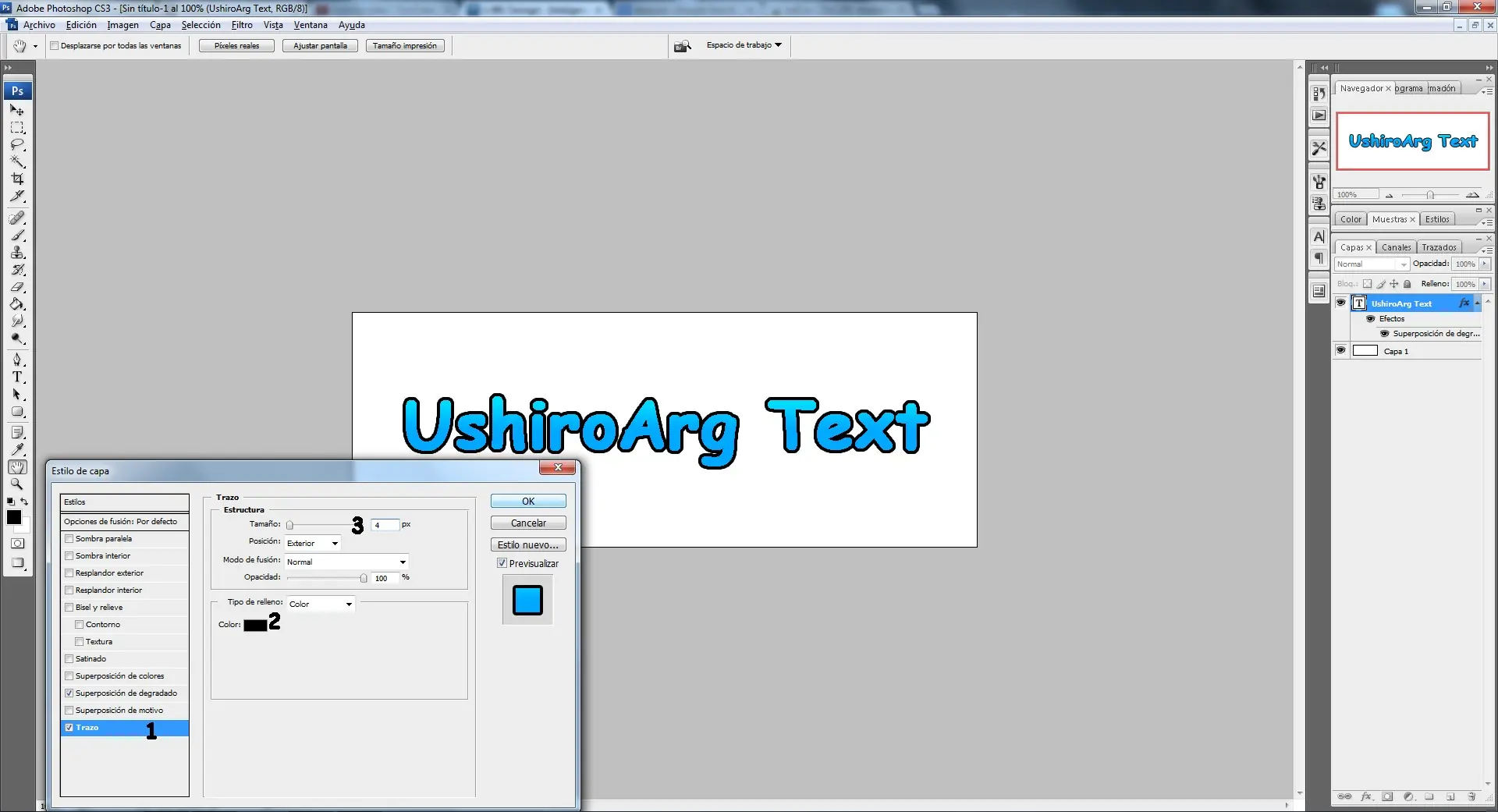Select the Magic Wand tool
The image size is (1498, 812).
pyautogui.click(x=17, y=161)
